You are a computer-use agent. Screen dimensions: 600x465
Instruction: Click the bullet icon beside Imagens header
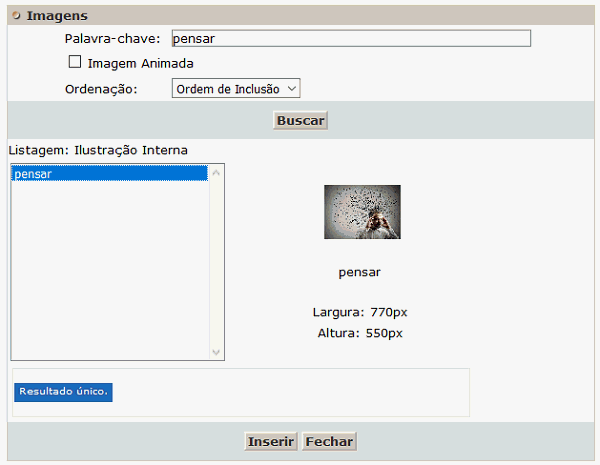[x=16, y=16]
